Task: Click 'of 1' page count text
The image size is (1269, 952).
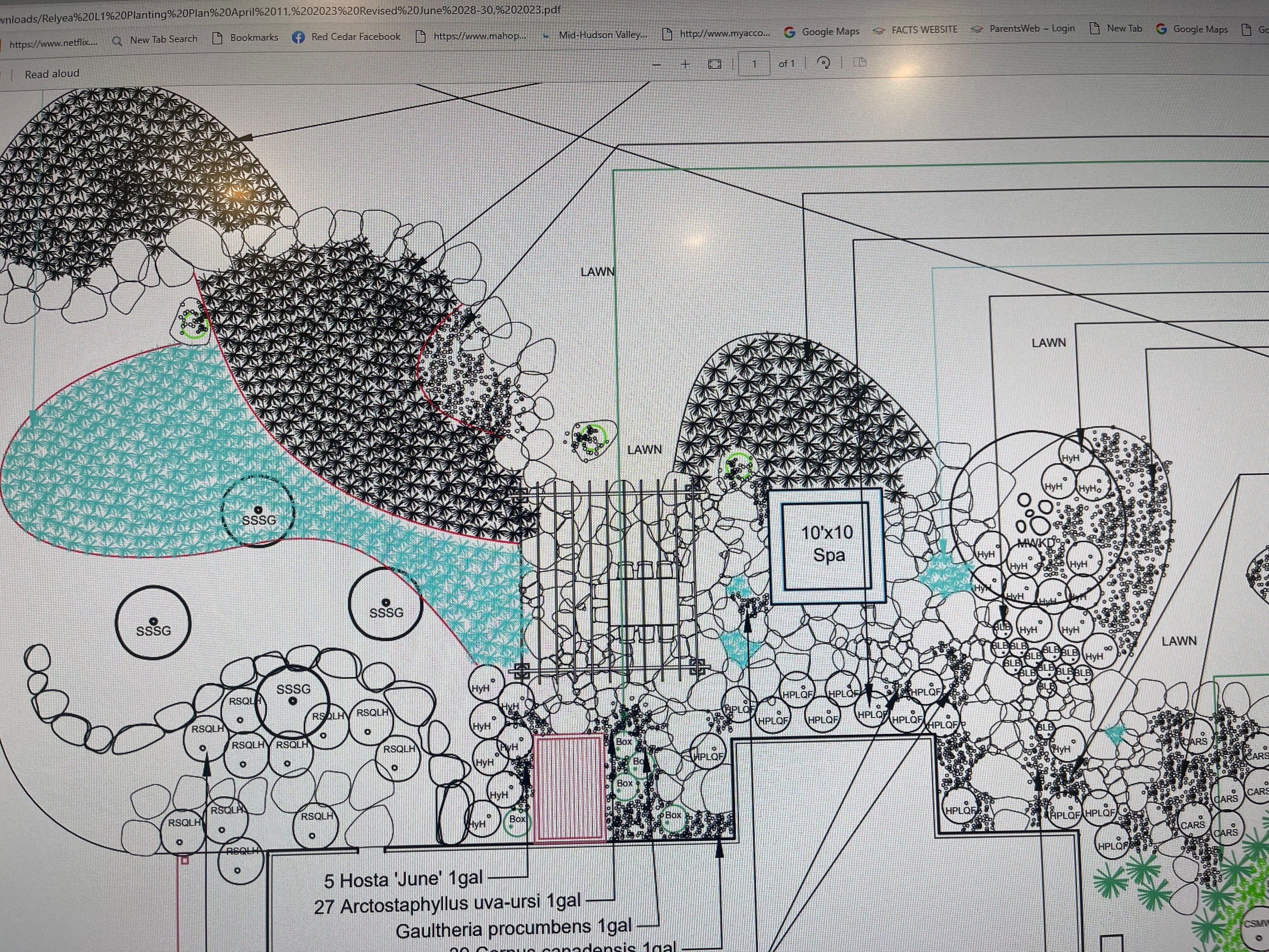Action: coord(786,64)
